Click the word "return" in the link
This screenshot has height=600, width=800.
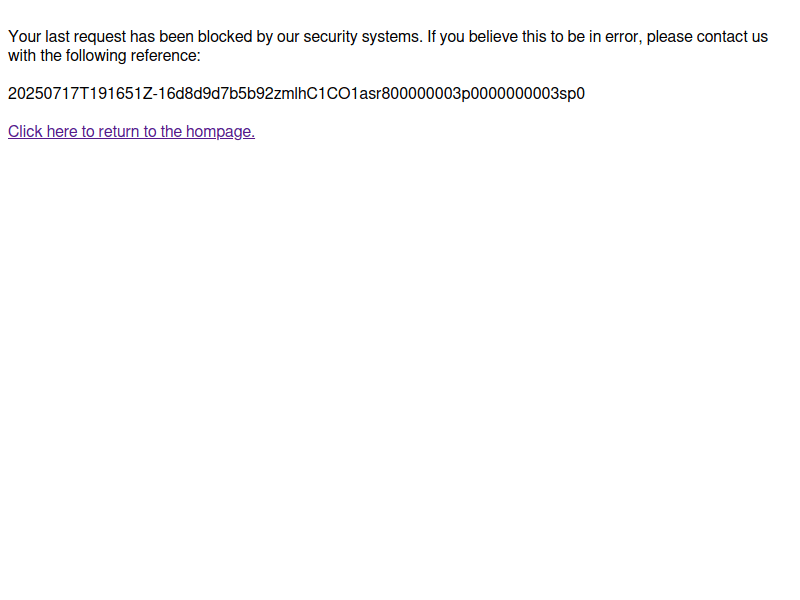119,131
